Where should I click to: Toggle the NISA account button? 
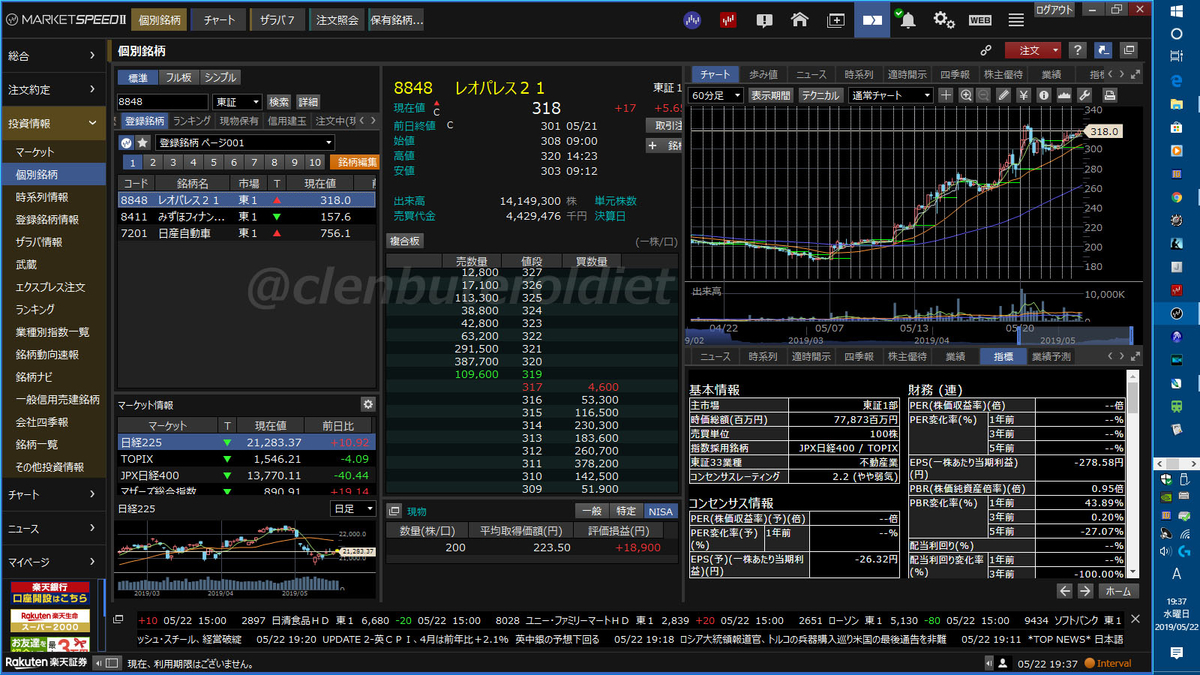pos(659,511)
